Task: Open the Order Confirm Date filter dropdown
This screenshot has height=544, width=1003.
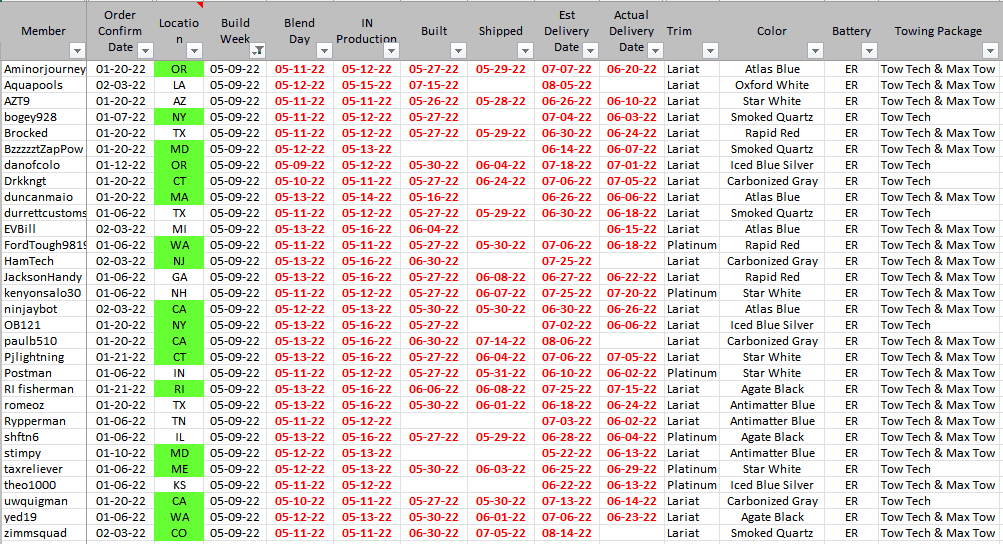Action: 144,50
